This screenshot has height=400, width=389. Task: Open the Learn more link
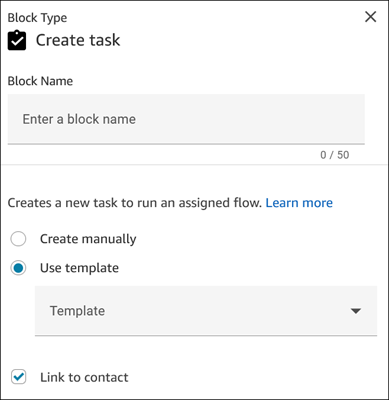299,203
